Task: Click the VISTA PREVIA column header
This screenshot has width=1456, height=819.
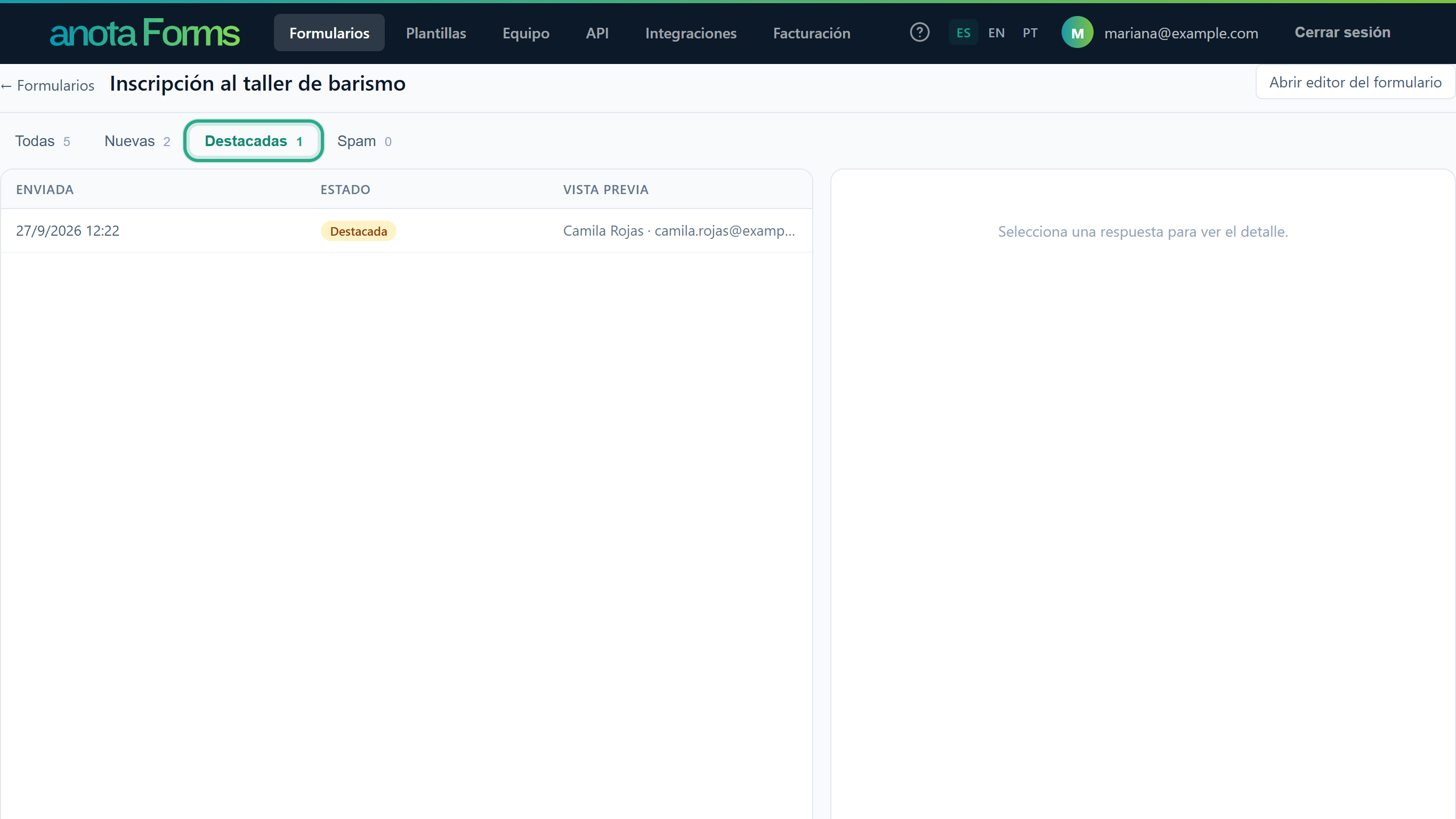Action: (x=605, y=189)
